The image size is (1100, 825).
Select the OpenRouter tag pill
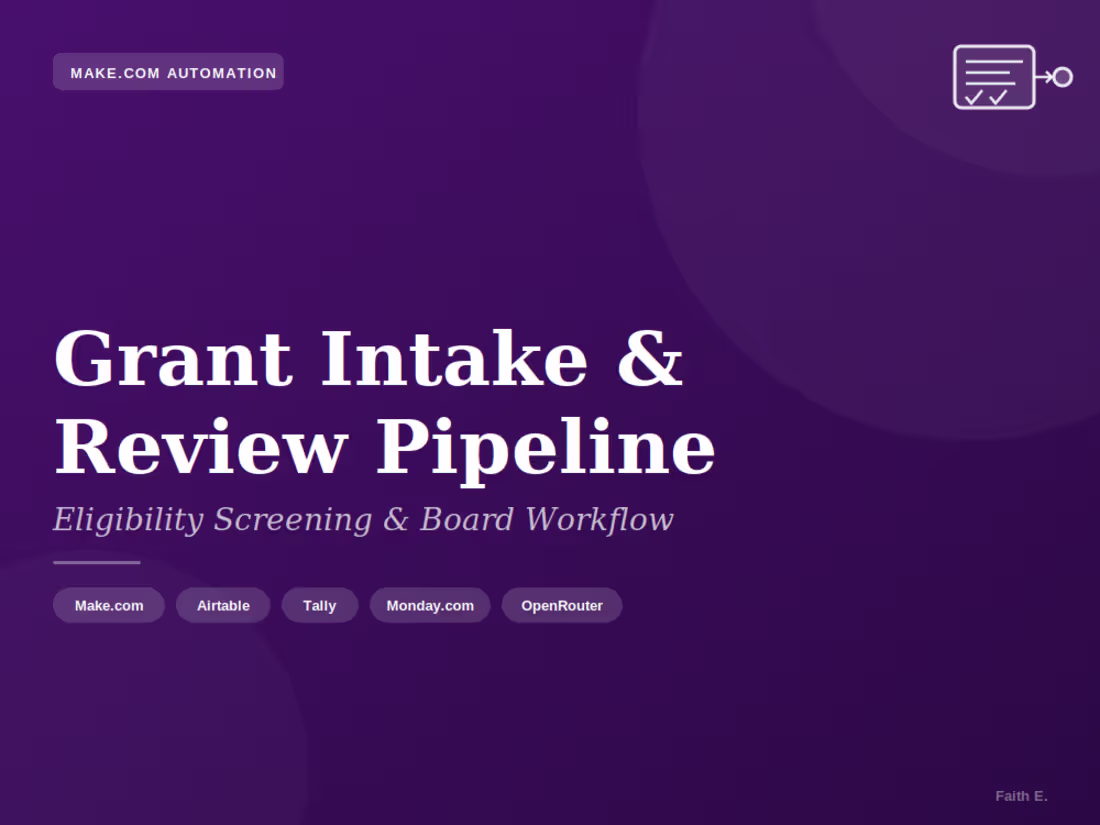(x=562, y=605)
